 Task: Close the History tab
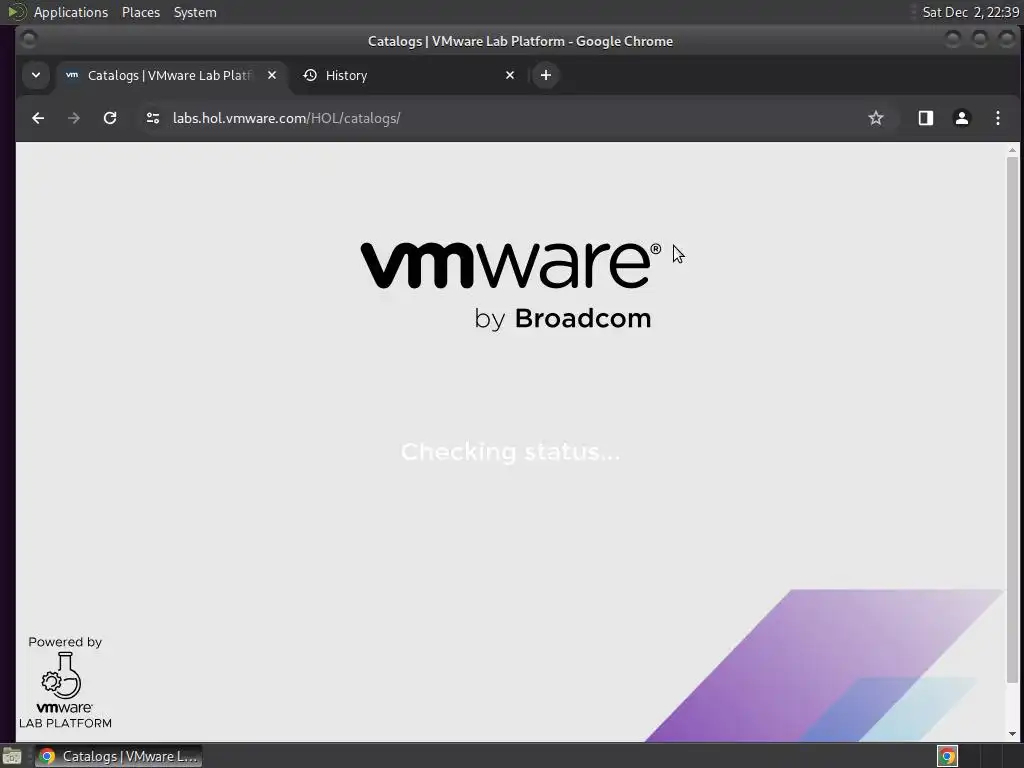[510, 75]
